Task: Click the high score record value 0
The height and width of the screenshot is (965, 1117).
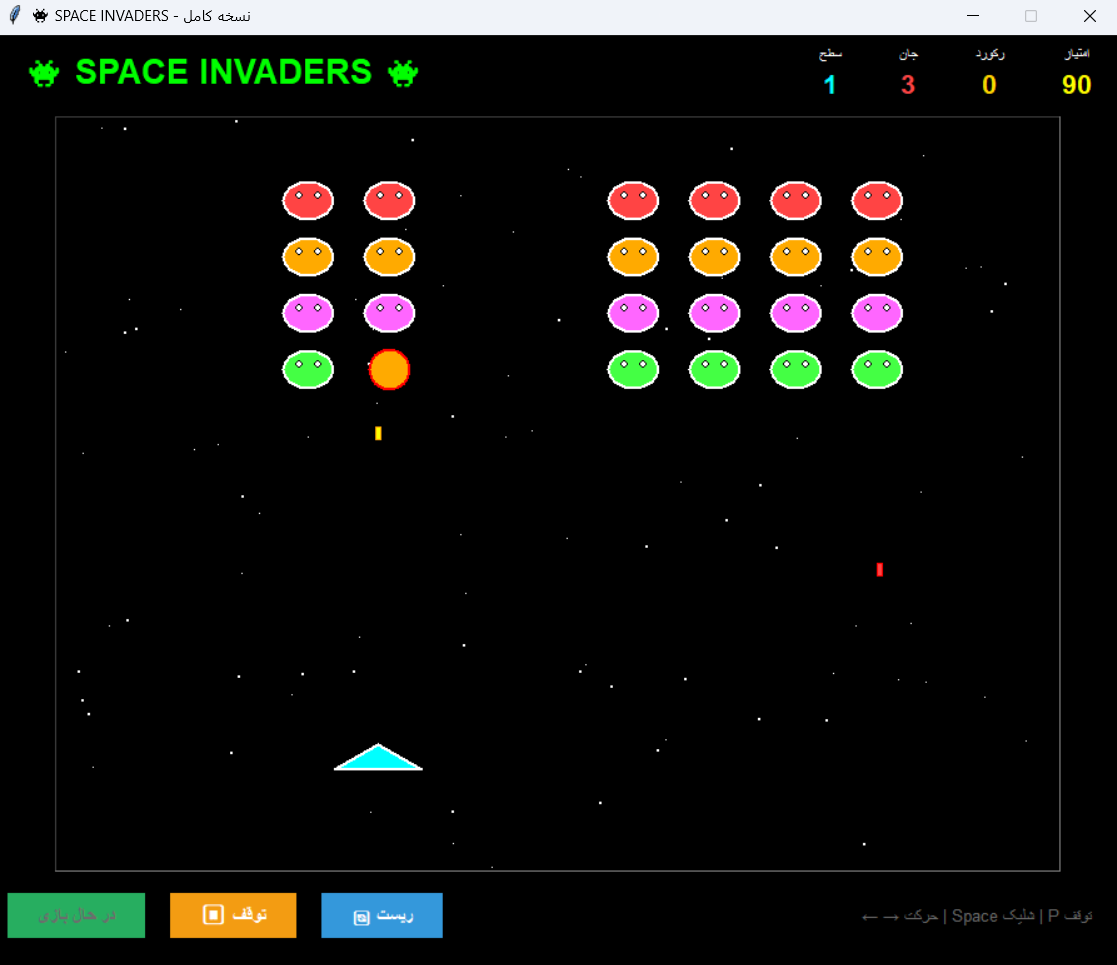Action: 989,85
